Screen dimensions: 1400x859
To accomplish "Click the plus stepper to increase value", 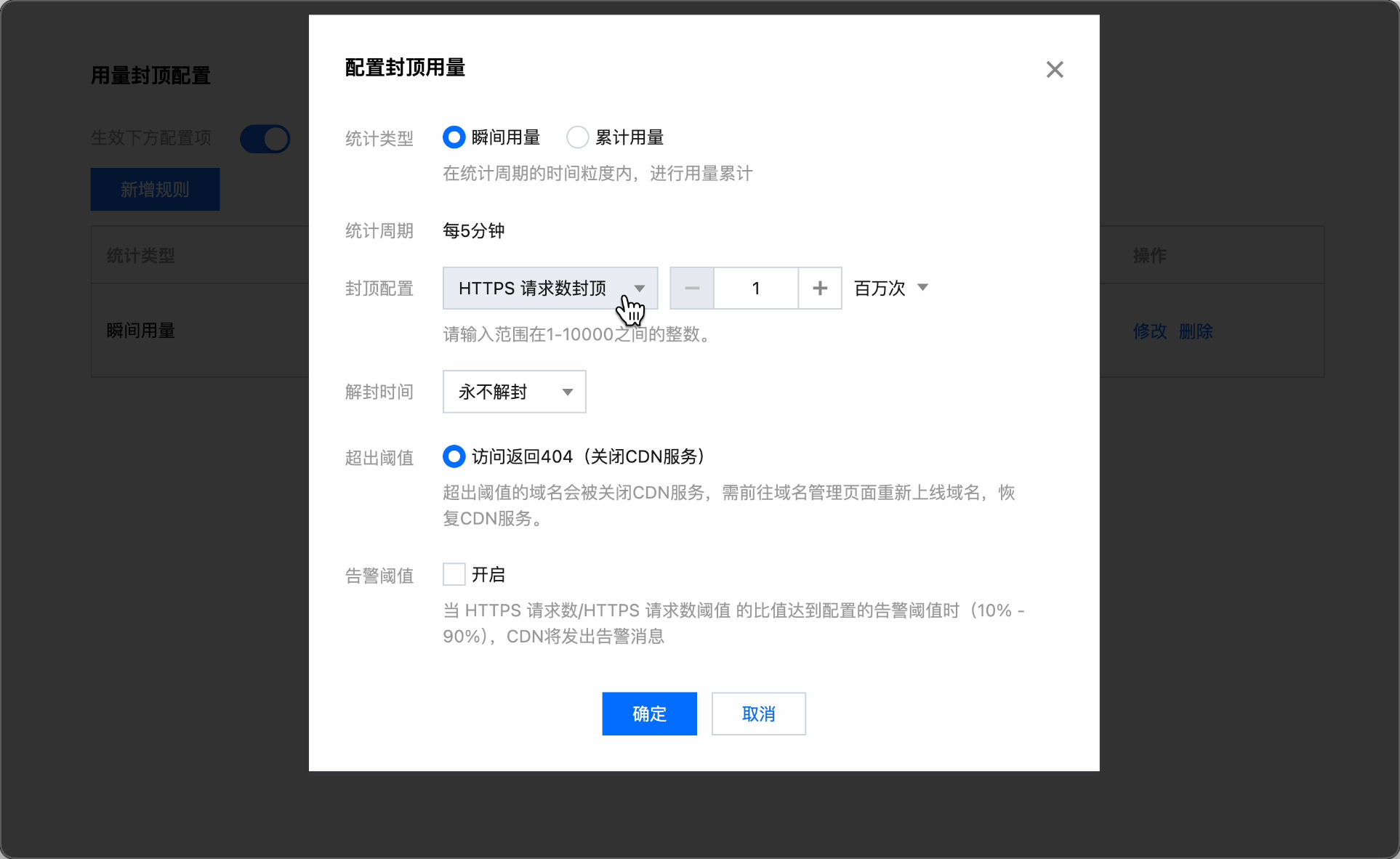I will point(820,289).
